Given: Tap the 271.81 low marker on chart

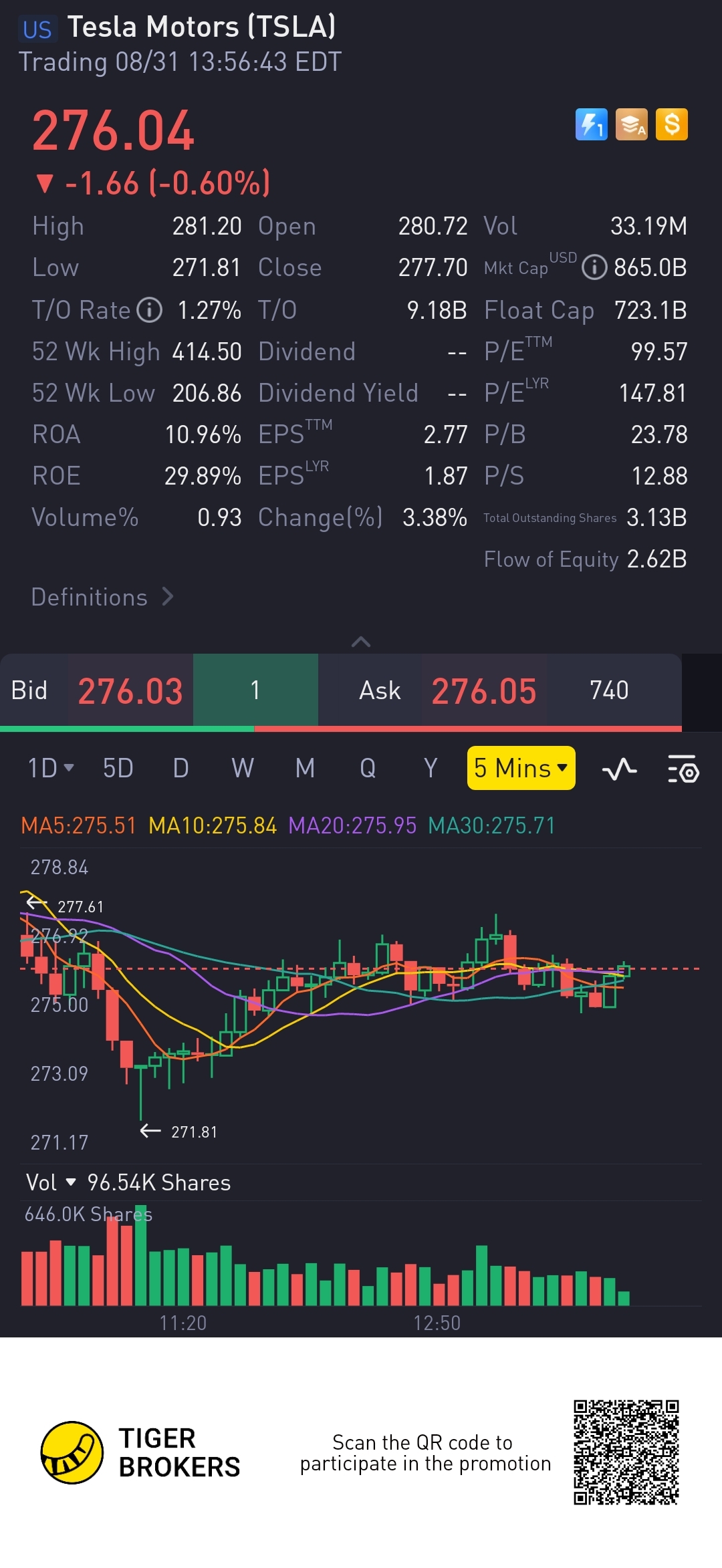Looking at the screenshot, I should 178,1132.
